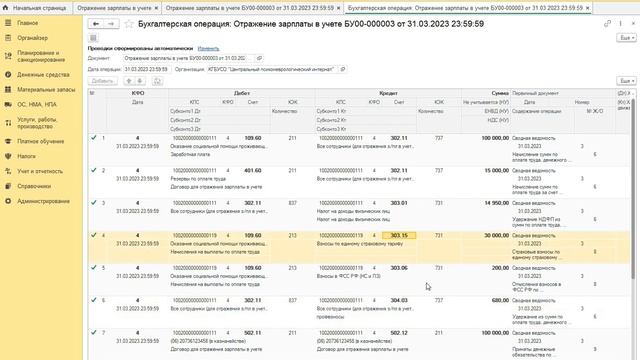Click the Учет и отчетность icon
Viewport: 640px width, 360px height.
point(8,171)
